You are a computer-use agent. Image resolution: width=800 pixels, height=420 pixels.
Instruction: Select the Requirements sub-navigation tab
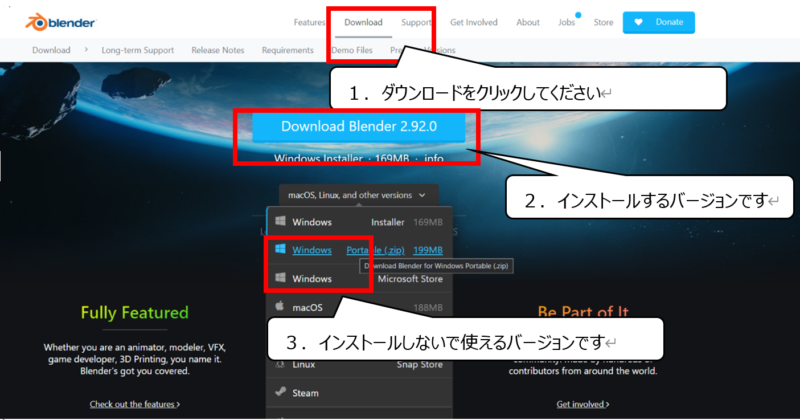coord(288,50)
